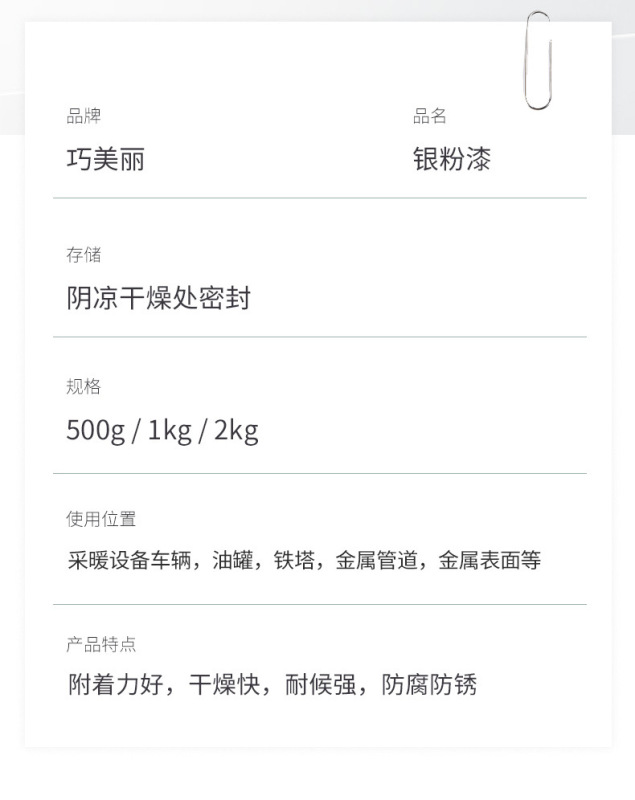Click the 规格 section label
Image resolution: width=635 pixels, height=800 pixels.
83,387
